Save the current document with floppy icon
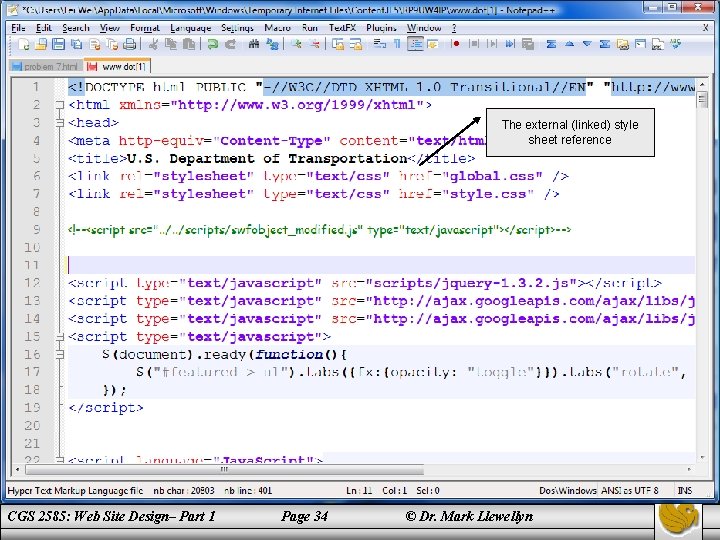Image resolution: width=720 pixels, height=540 pixels. (58, 45)
